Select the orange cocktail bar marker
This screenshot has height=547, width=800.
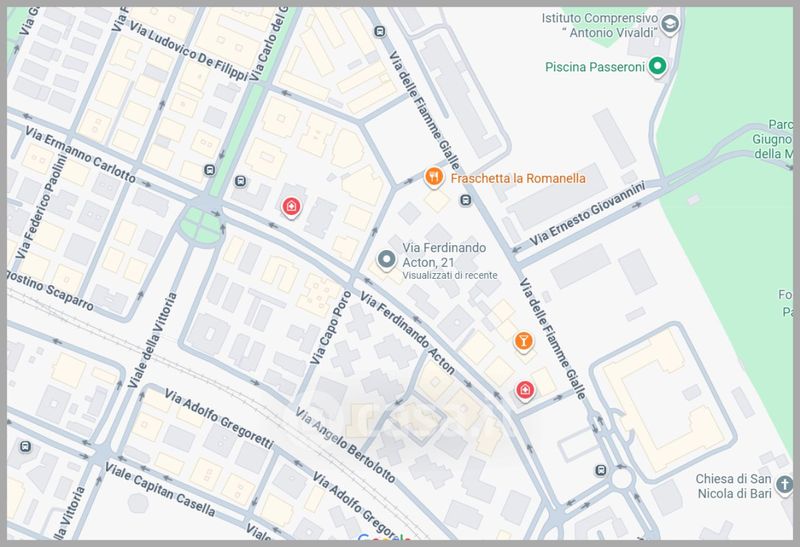(x=522, y=343)
